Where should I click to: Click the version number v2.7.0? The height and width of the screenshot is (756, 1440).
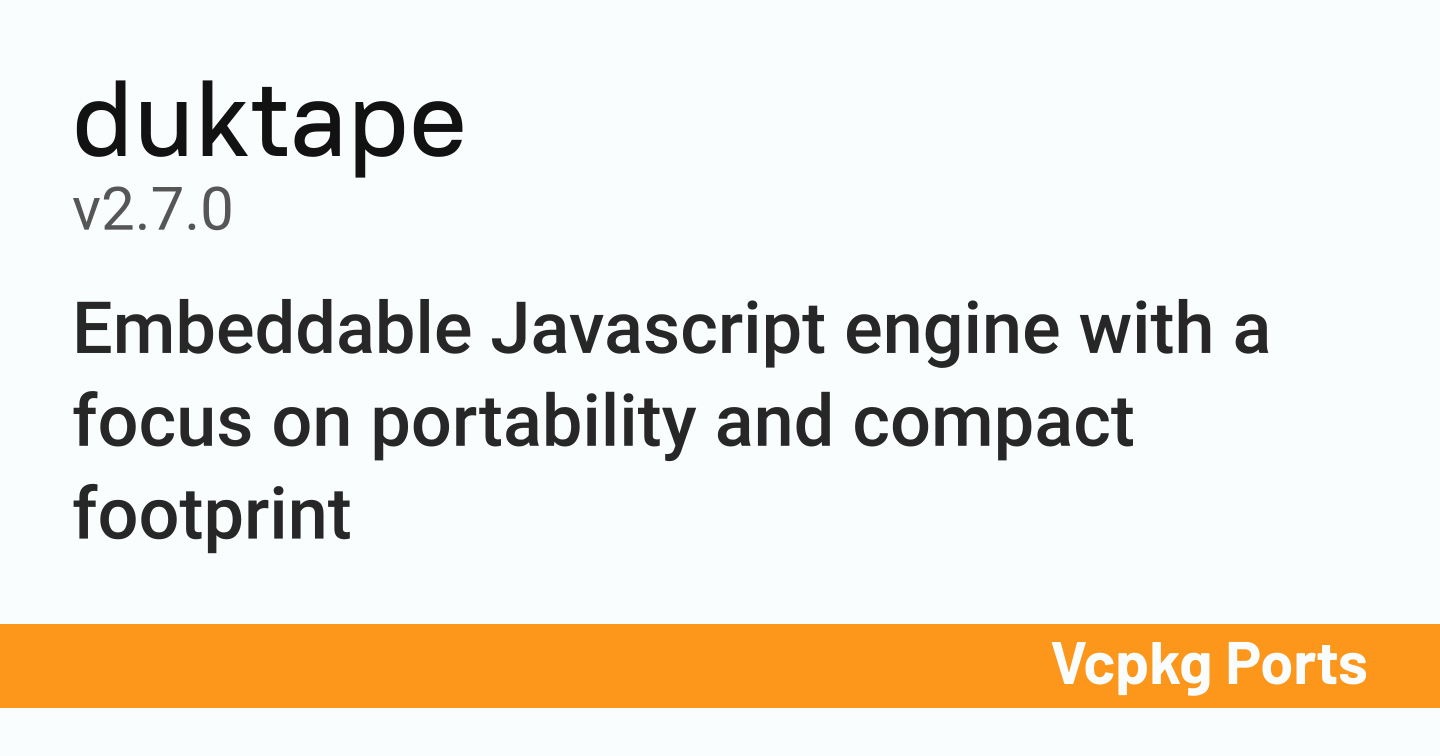pyautogui.click(x=153, y=211)
